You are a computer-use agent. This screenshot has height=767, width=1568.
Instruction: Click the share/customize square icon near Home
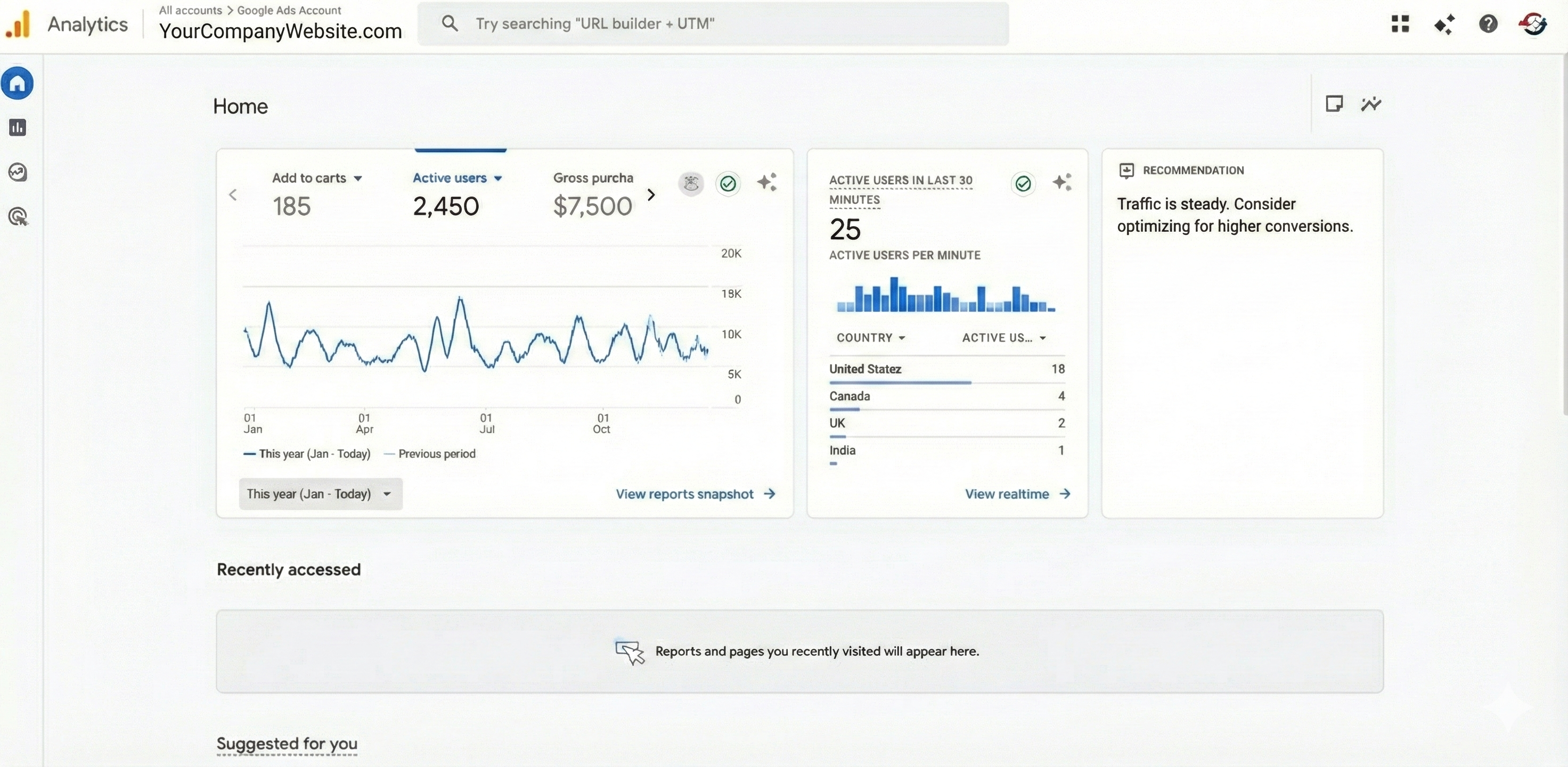(x=1334, y=104)
